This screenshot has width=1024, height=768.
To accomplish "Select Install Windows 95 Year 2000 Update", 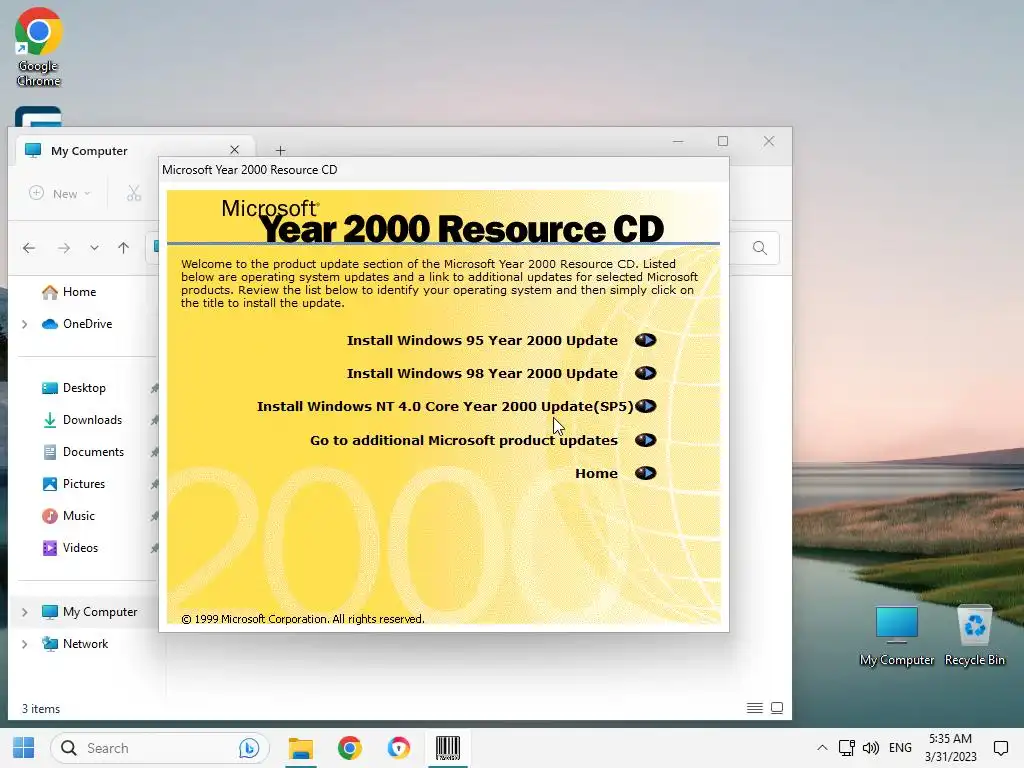I will (482, 340).
